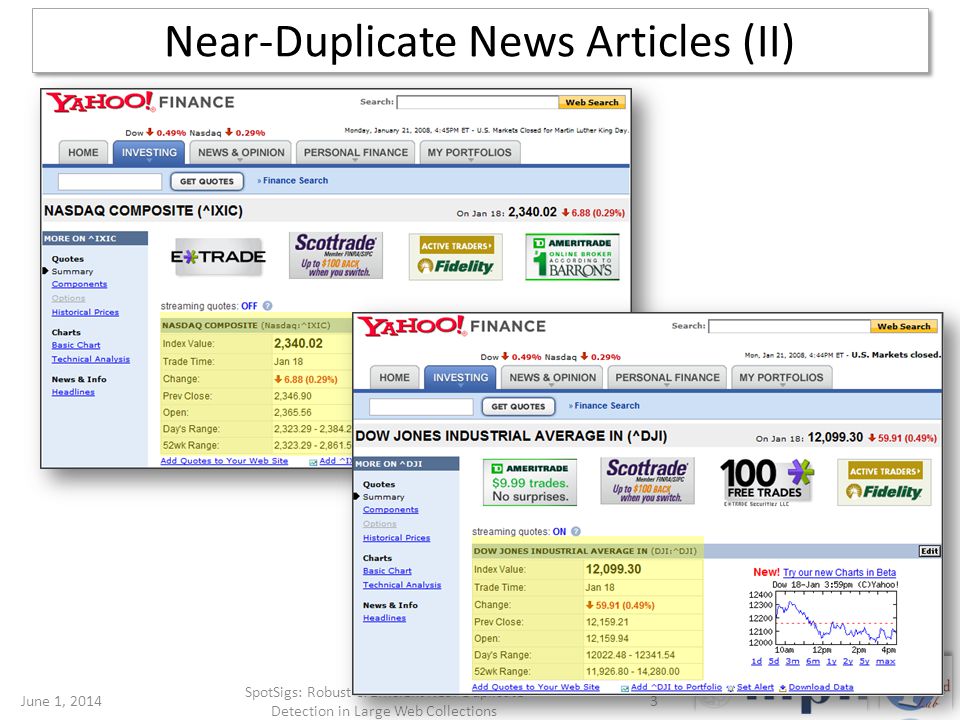Open INVESTING tab in NASDAQ window
The width and height of the screenshot is (960, 720).
pos(149,152)
